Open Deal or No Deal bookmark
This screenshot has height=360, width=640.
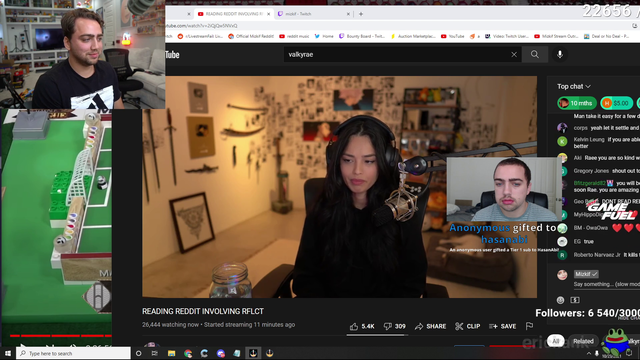(x=606, y=36)
